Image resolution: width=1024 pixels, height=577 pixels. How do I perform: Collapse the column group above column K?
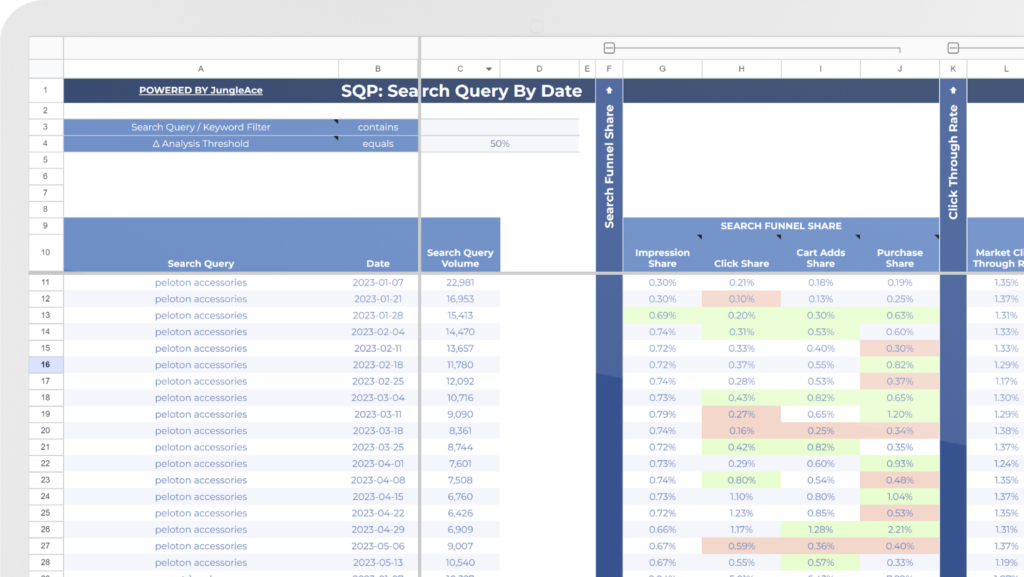[953, 48]
